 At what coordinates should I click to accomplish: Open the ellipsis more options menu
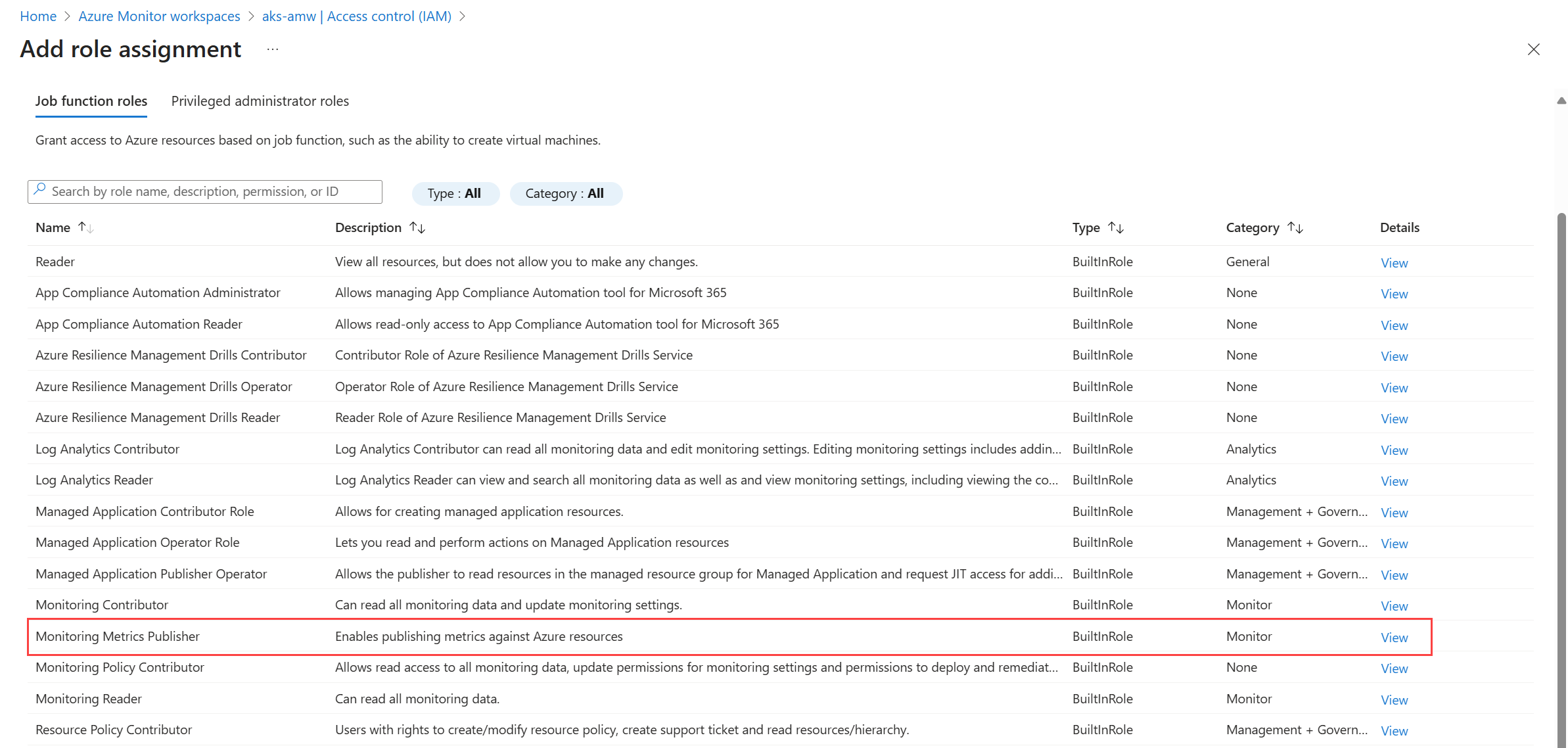click(273, 49)
